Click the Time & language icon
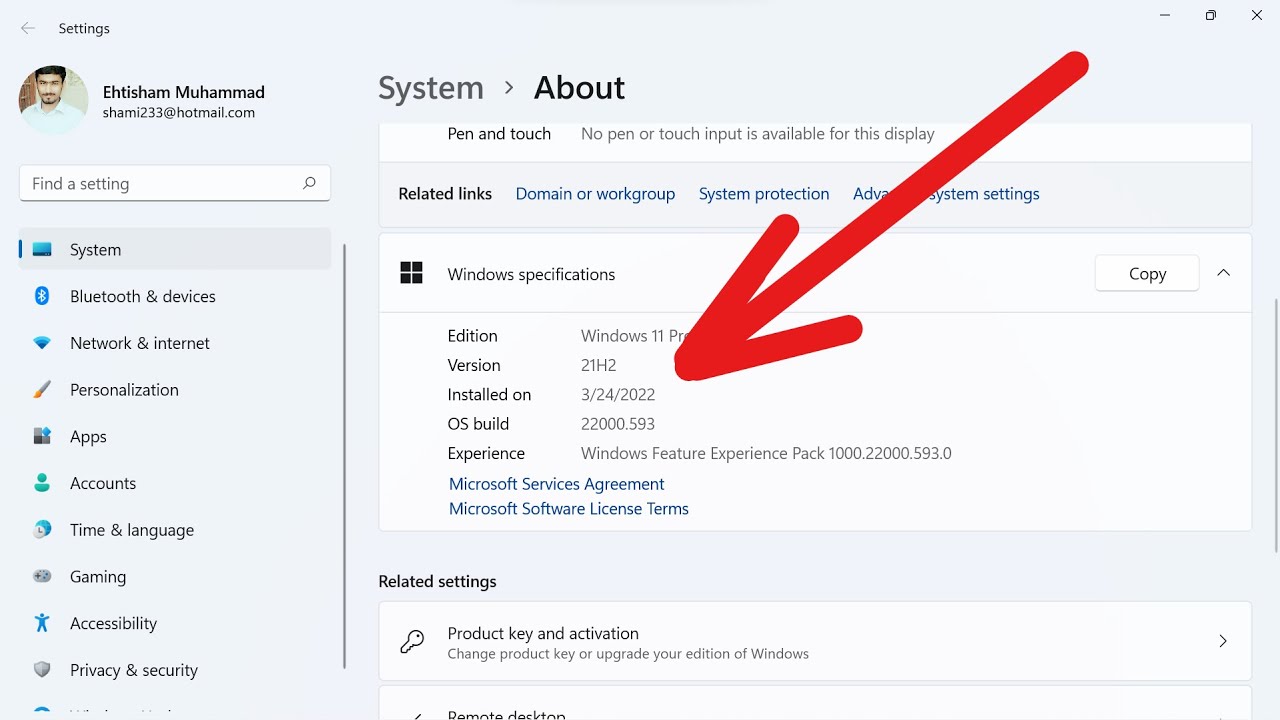 [x=42, y=530]
